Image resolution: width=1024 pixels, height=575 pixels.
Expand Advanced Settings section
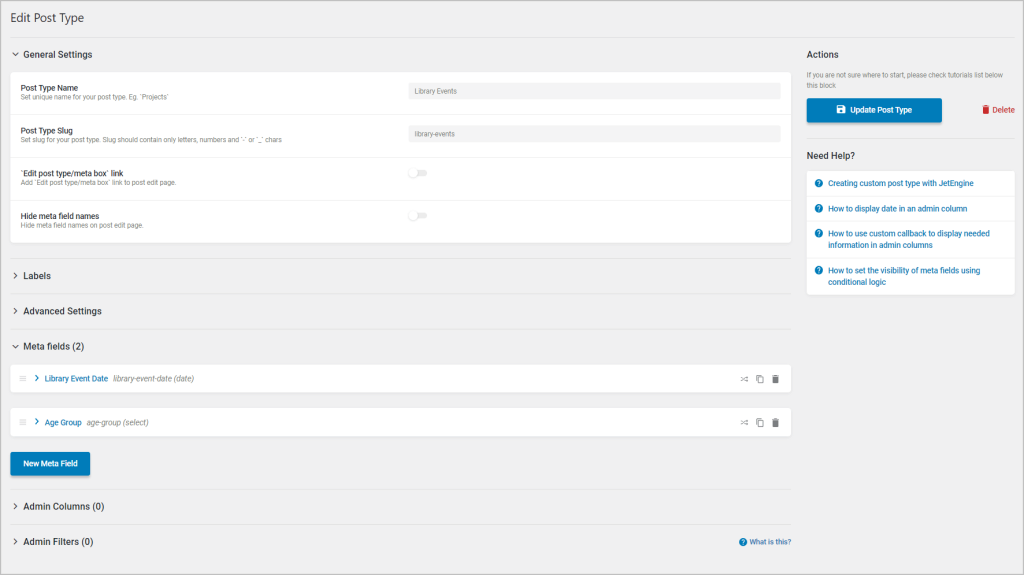(x=61, y=311)
